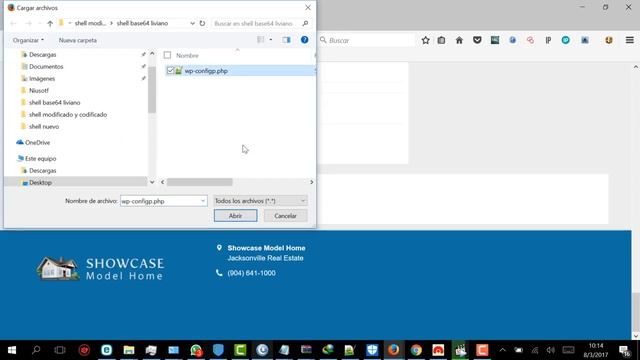The image size is (640, 360).
Task: Create Nueva carpeta
Action: [78, 40]
